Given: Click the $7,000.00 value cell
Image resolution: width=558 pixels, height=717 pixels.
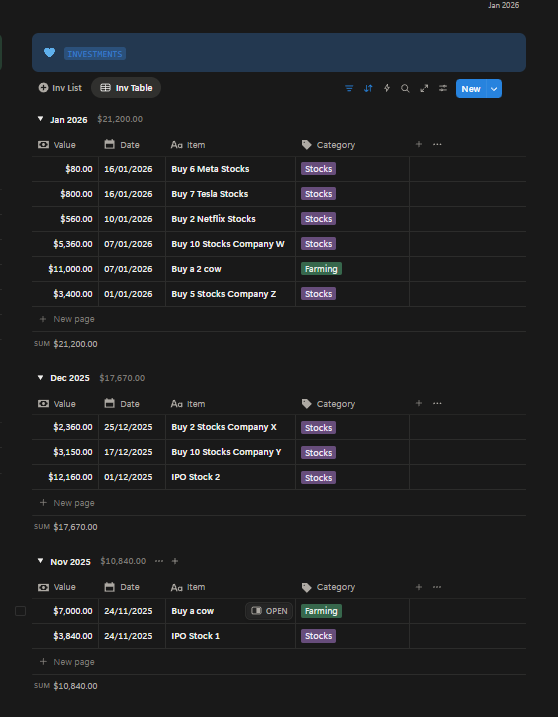Looking at the screenshot, I should (x=65, y=611).
